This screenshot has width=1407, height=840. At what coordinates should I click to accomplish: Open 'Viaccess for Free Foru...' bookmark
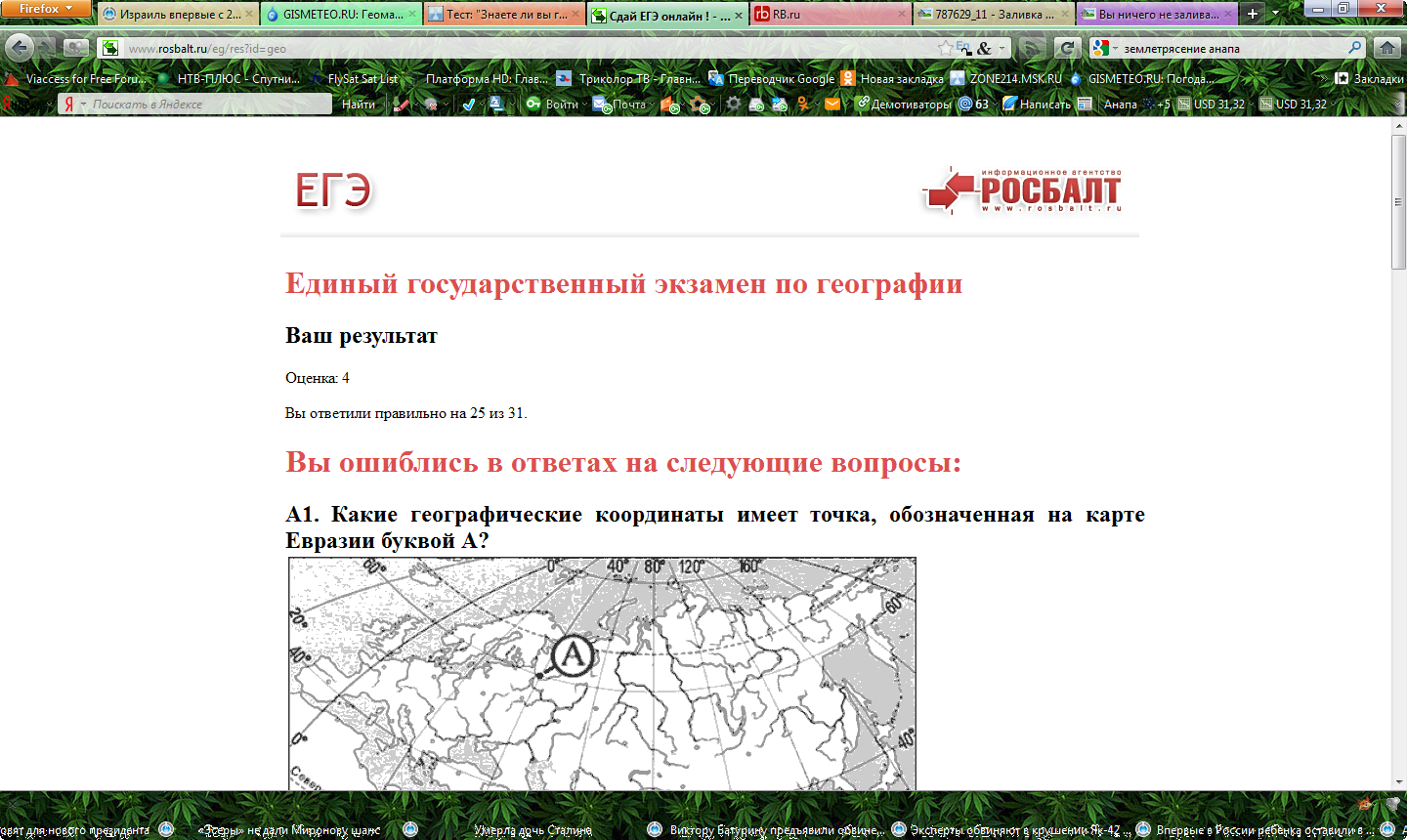(x=76, y=78)
